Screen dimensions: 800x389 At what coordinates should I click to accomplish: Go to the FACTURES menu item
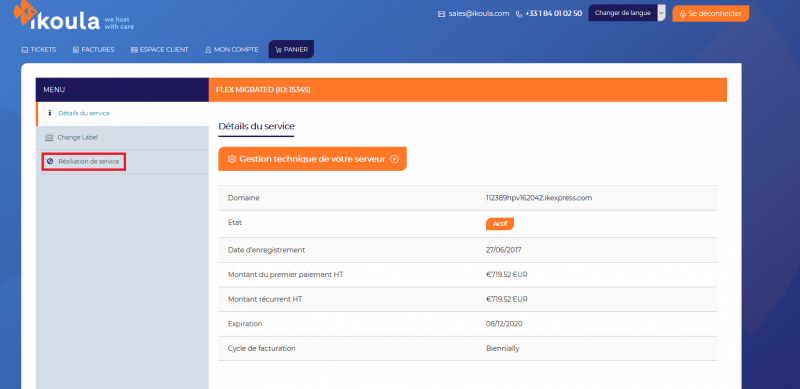point(93,50)
